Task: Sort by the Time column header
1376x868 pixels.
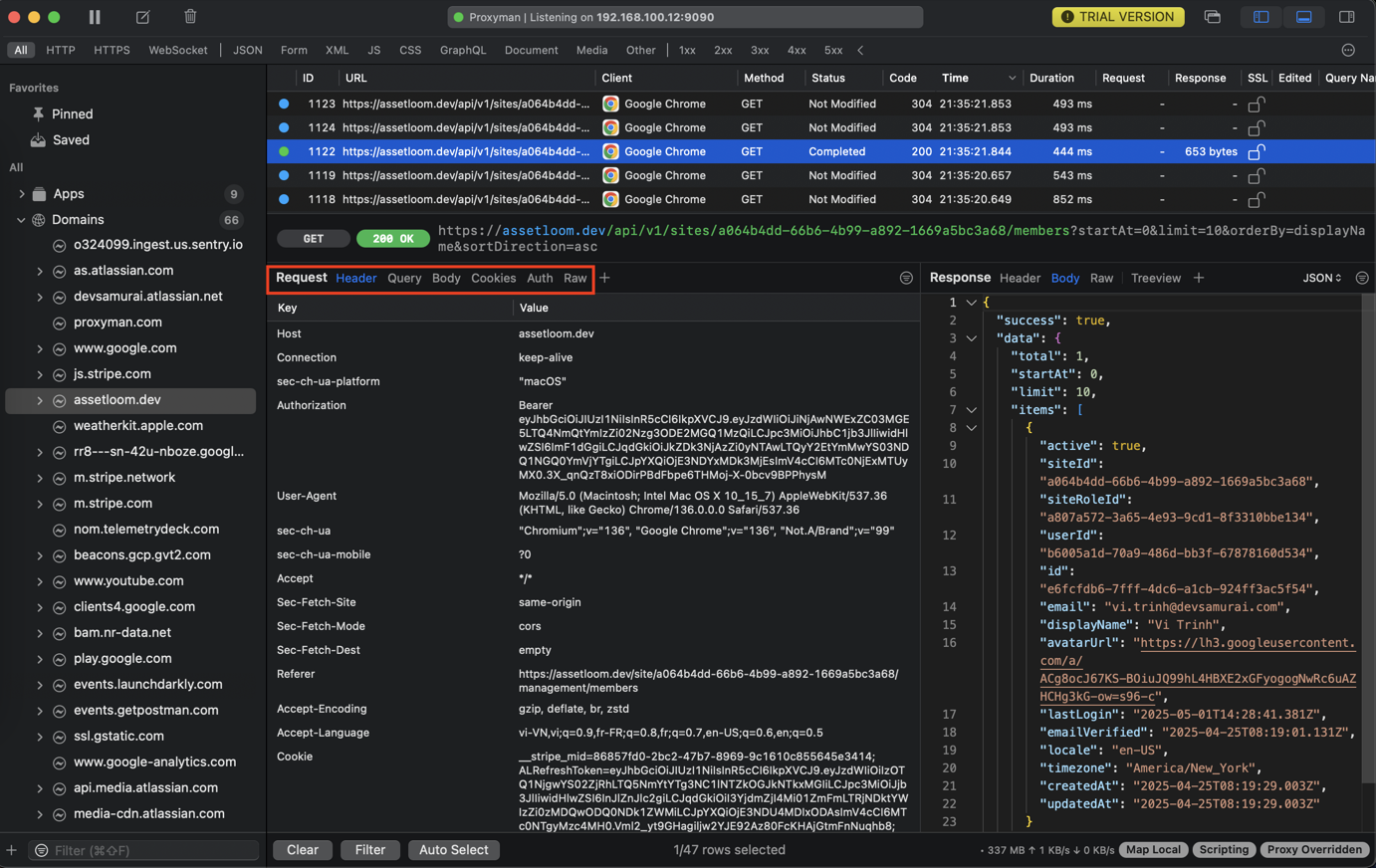Action: pos(955,78)
